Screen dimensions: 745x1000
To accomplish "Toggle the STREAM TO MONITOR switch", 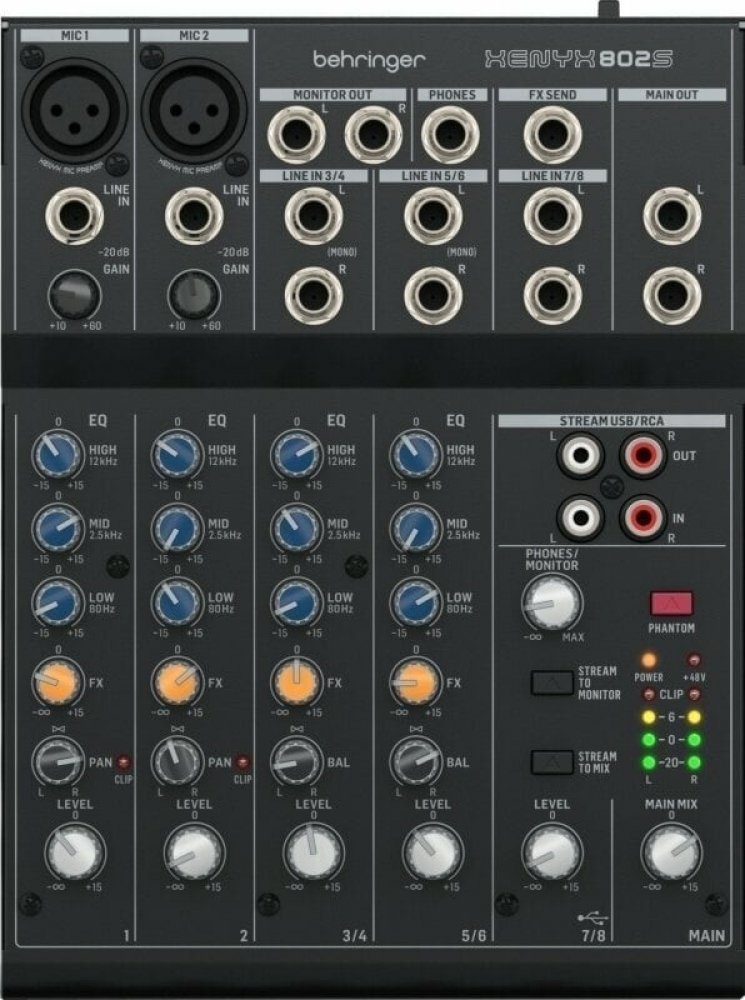I will pyautogui.click(x=551, y=682).
